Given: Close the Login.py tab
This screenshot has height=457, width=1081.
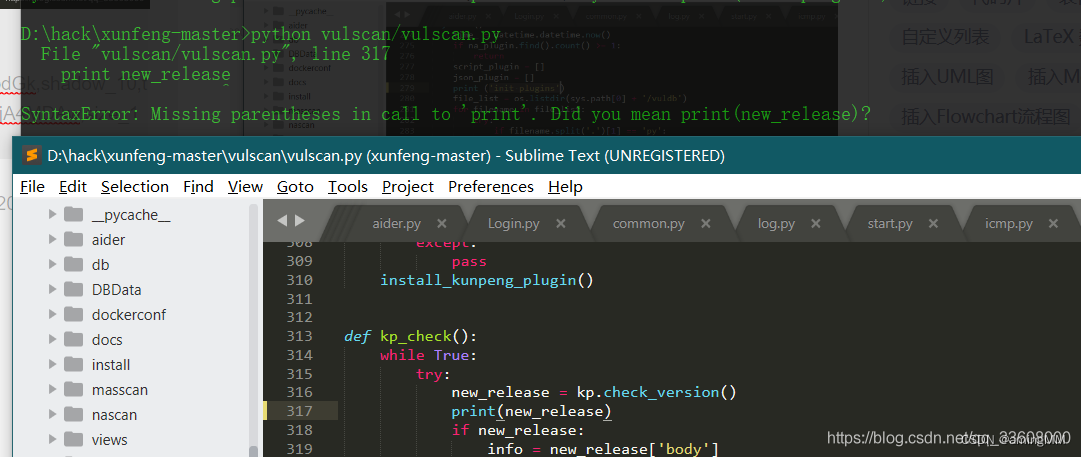Looking at the screenshot, I should tap(560, 223).
